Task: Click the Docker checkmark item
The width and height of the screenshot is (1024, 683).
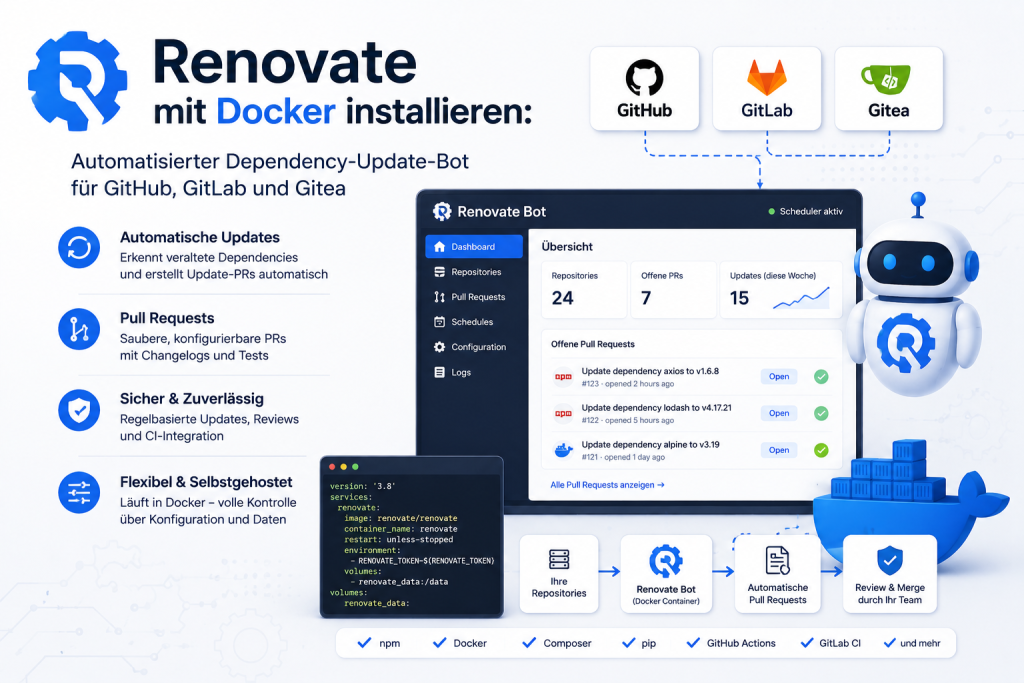Action: pos(460,643)
